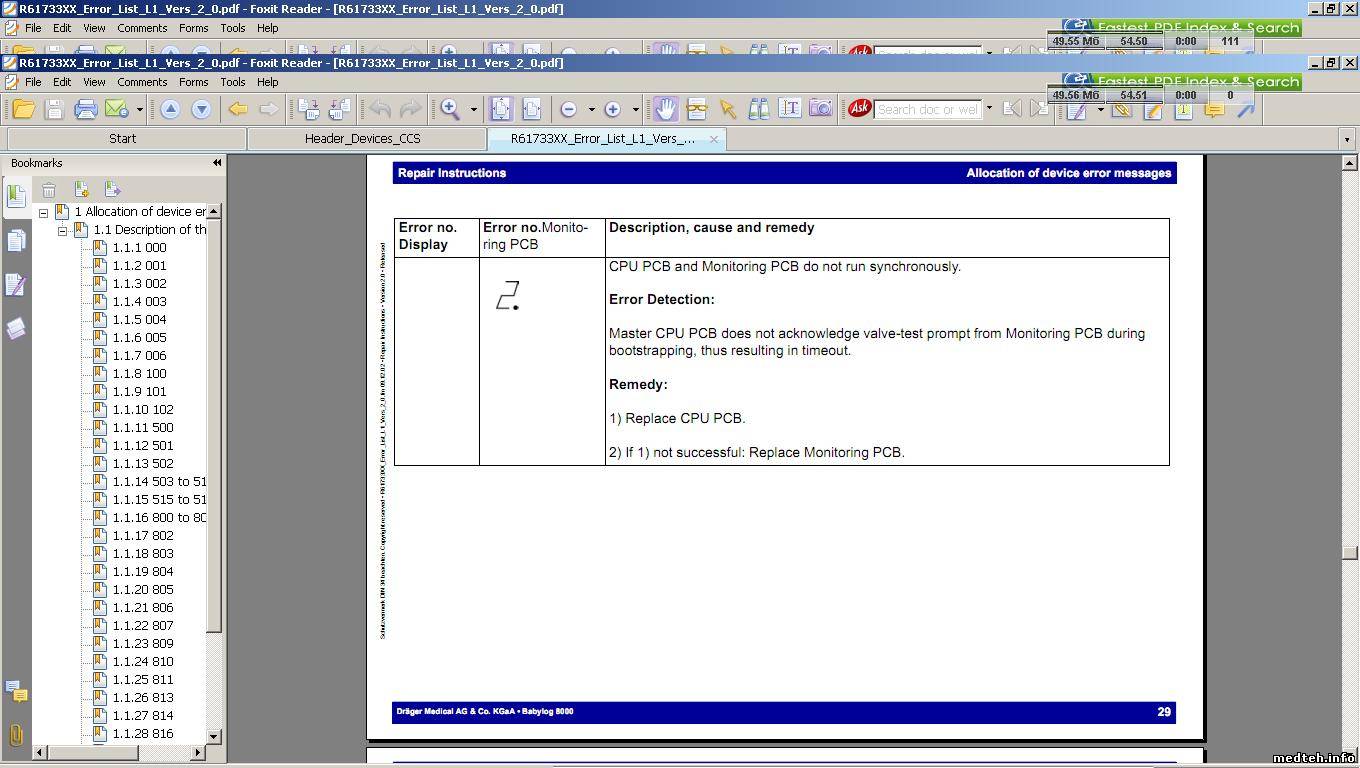Click the Ask search logo icon

tap(859, 109)
